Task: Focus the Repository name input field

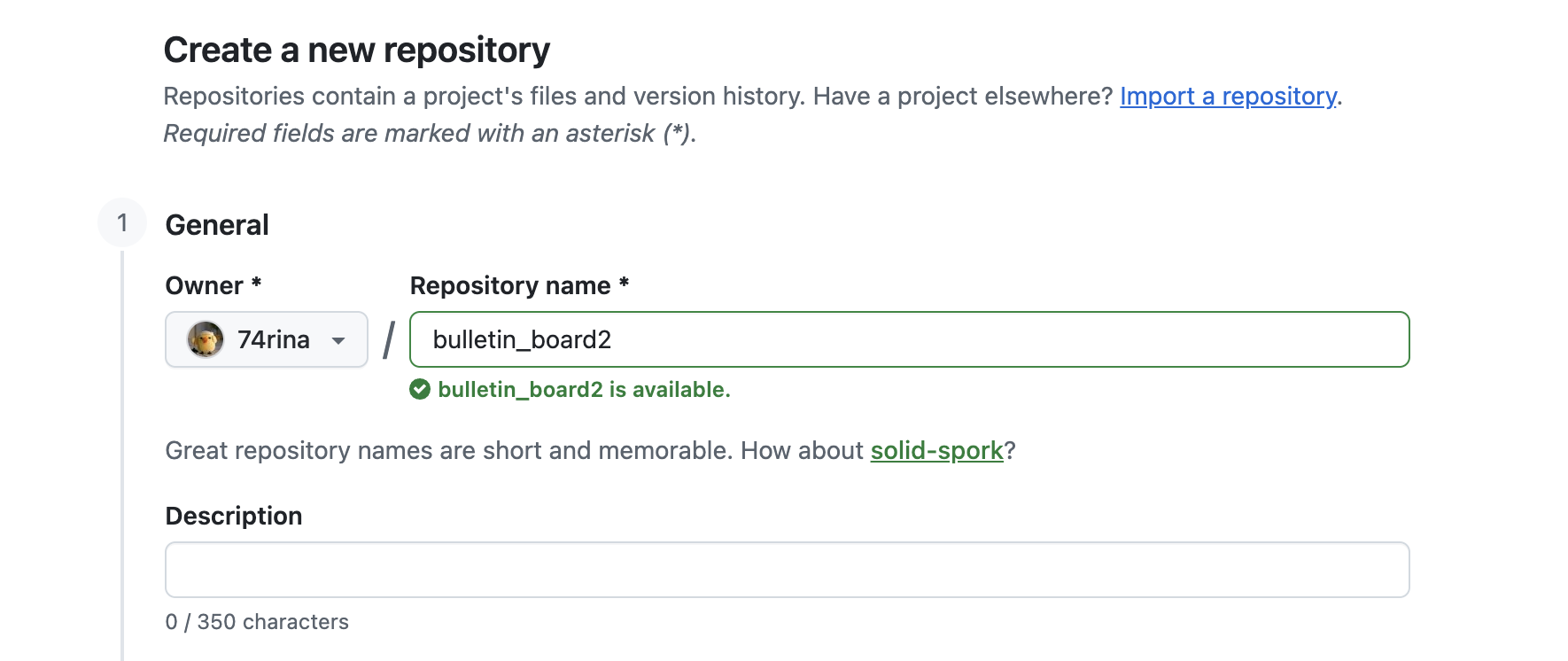Action: click(909, 339)
